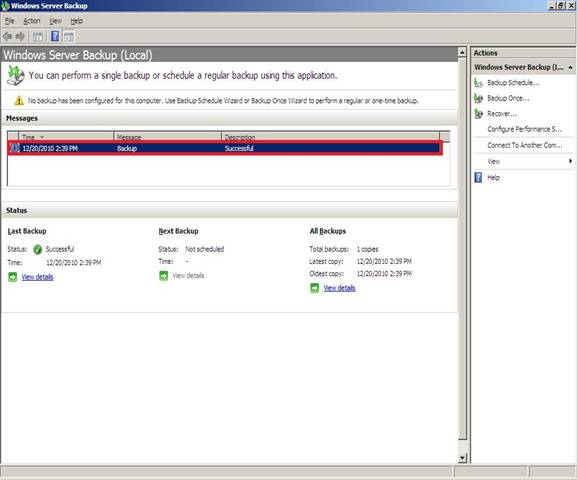This screenshot has height=480, width=577.
Task: Click the Backup Schedule icon in Actions
Action: 478,83
